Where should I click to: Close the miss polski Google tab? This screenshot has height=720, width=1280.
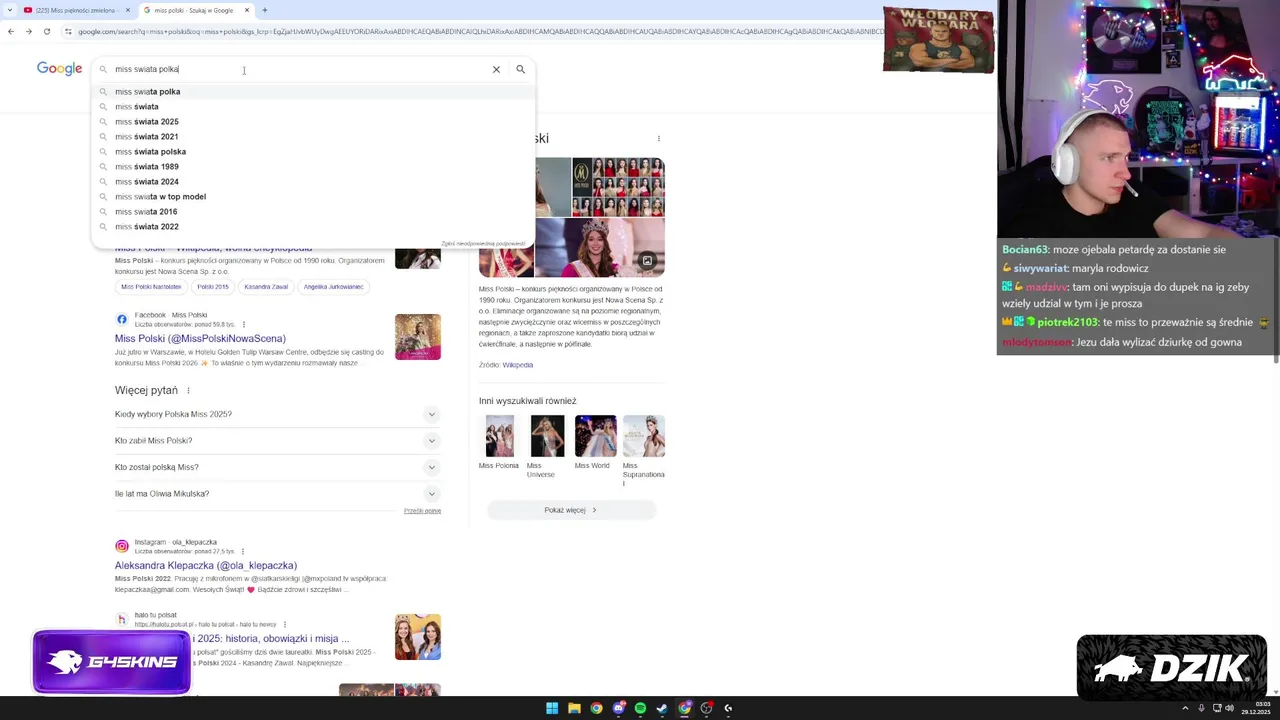point(247,10)
